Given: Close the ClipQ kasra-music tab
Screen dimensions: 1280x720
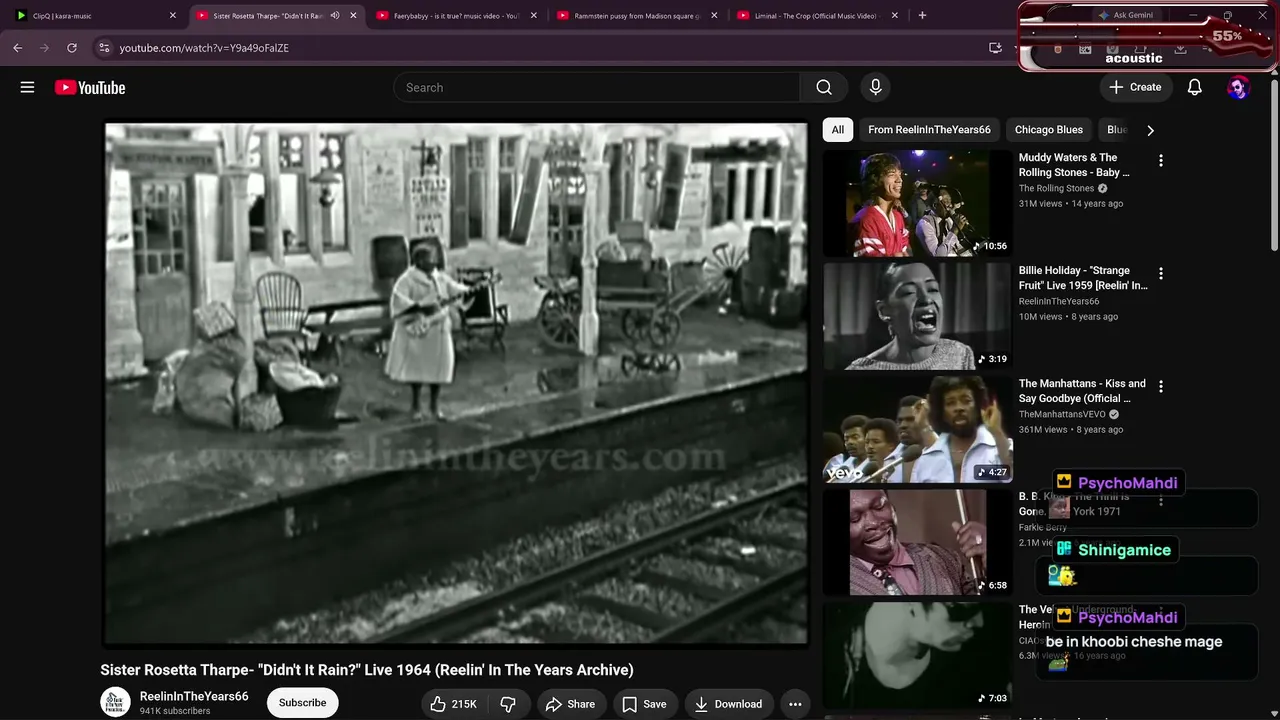Looking at the screenshot, I should tap(173, 16).
